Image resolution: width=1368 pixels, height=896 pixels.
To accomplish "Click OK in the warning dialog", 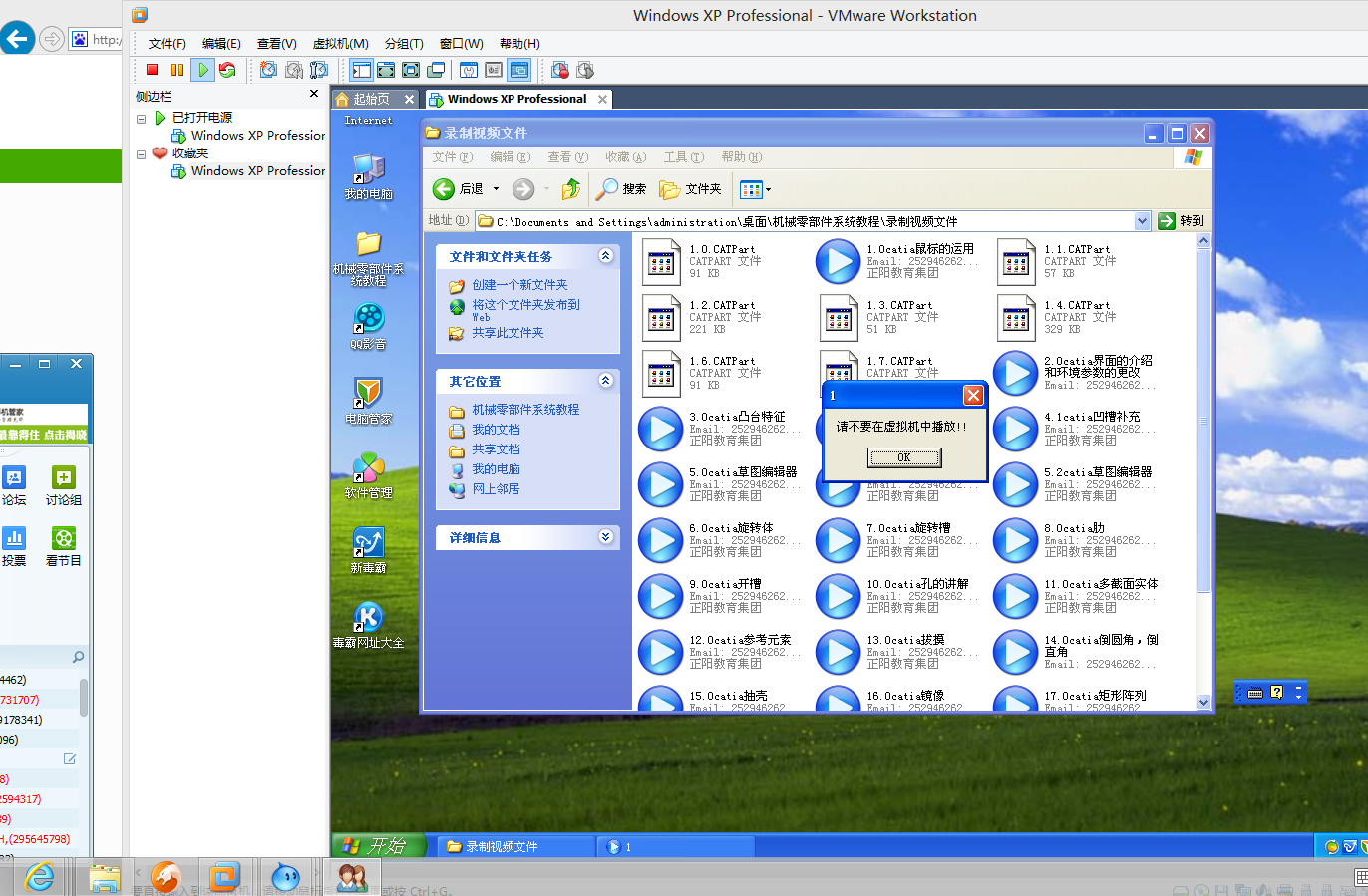I will tap(904, 457).
